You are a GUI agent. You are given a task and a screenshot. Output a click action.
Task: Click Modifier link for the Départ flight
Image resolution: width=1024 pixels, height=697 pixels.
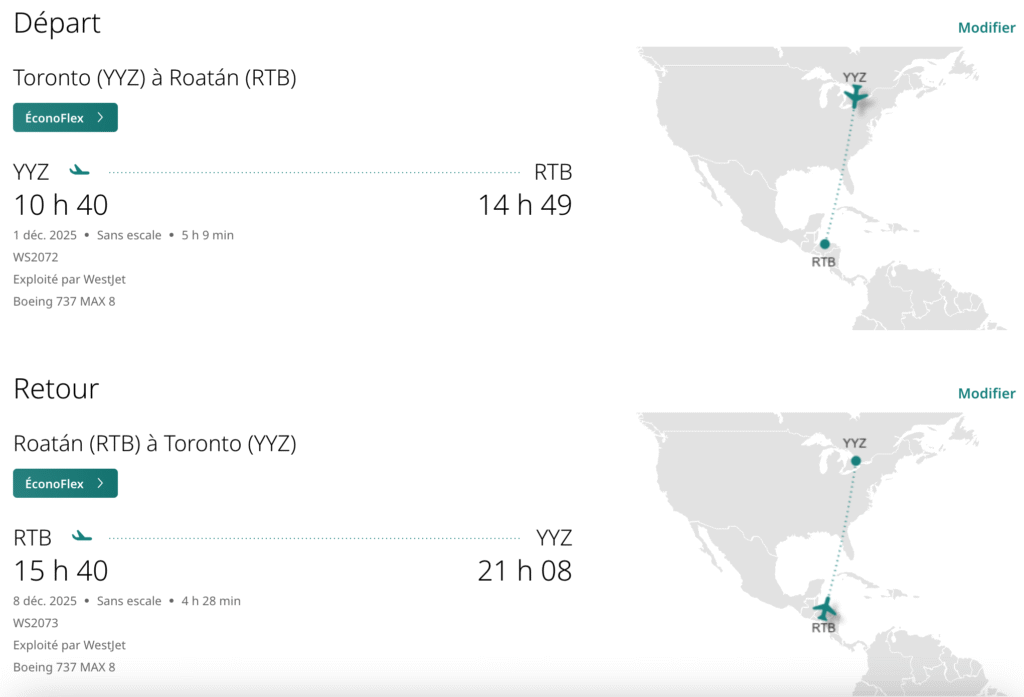click(986, 27)
